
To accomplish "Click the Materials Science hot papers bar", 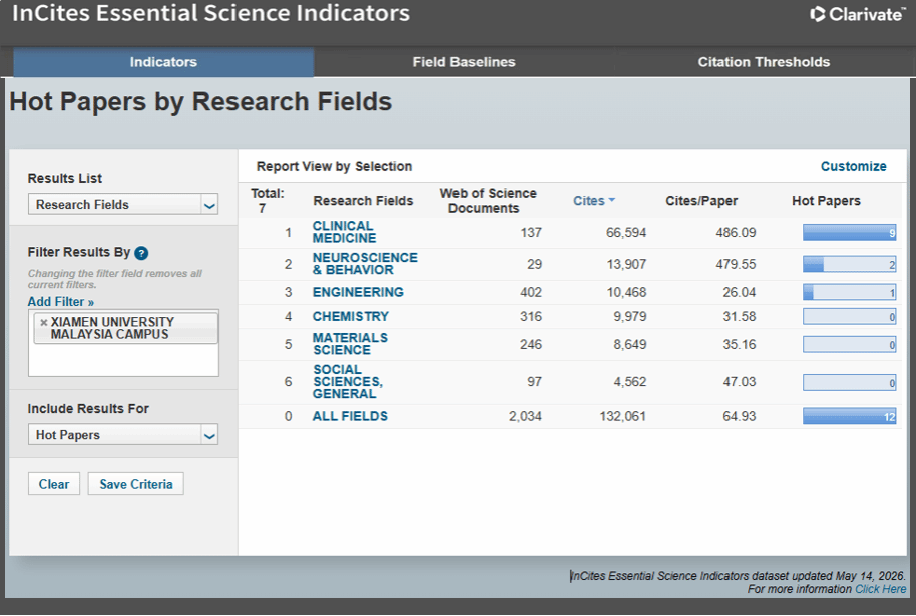I will [849, 344].
